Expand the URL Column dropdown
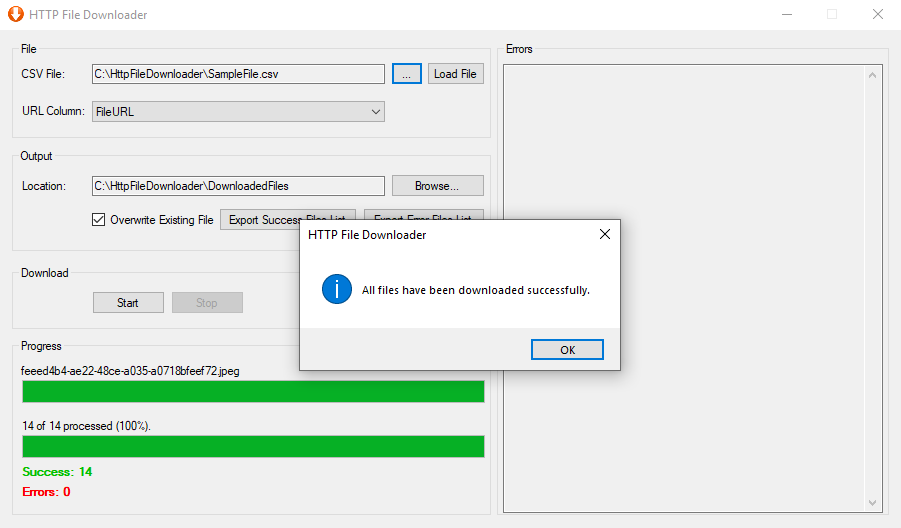901x528 pixels. point(376,112)
